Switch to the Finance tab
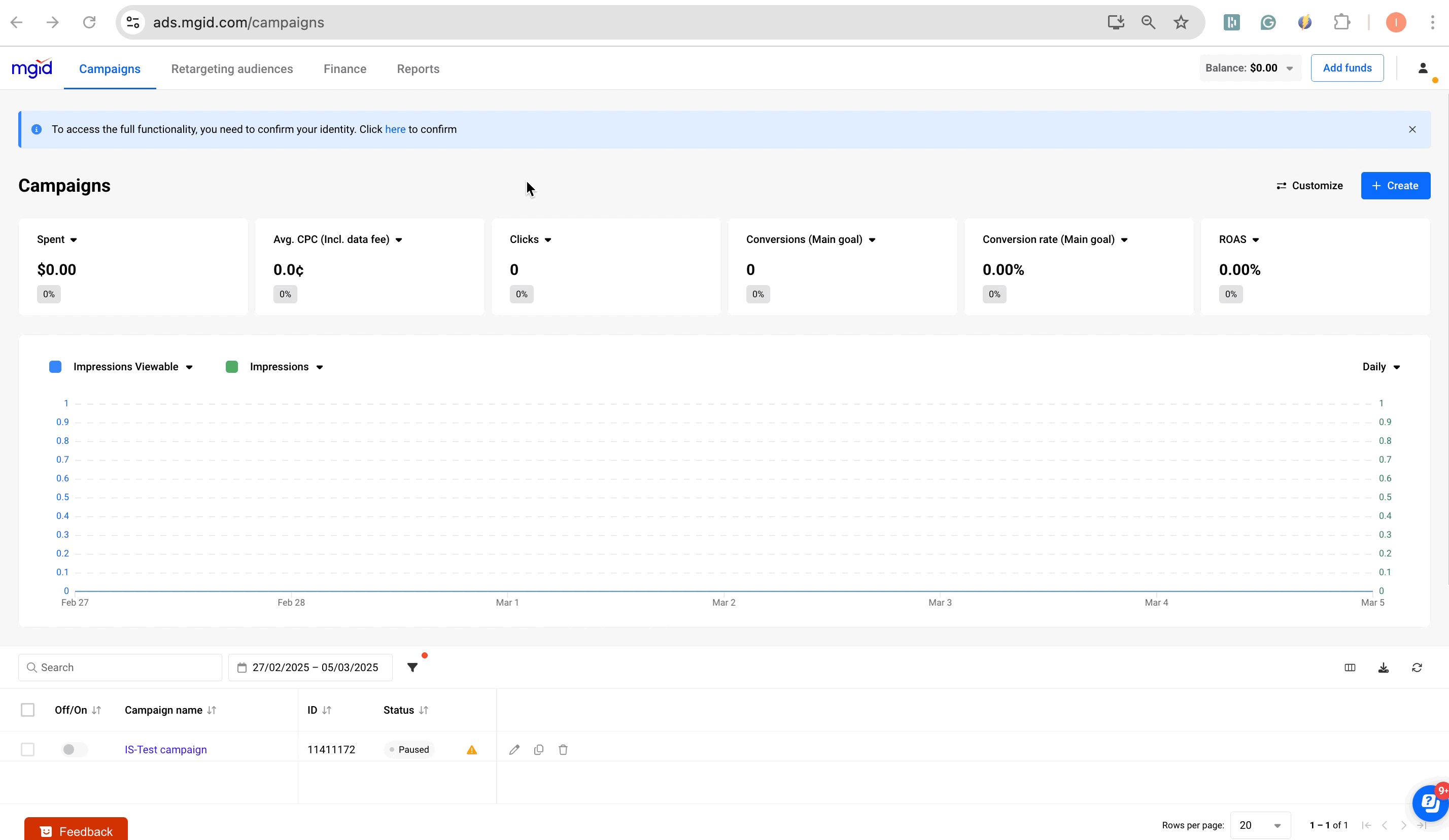The width and height of the screenshot is (1449, 840). click(x=344, y=69)
